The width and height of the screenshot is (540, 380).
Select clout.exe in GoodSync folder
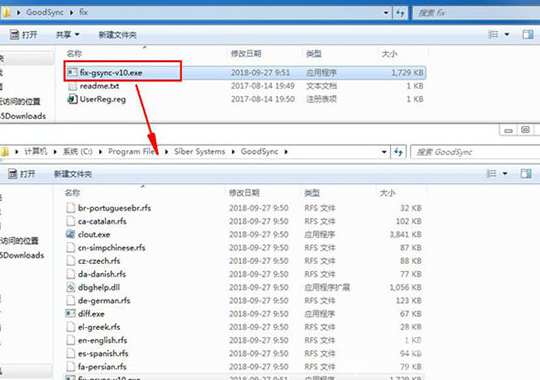(x=94, y=235)
